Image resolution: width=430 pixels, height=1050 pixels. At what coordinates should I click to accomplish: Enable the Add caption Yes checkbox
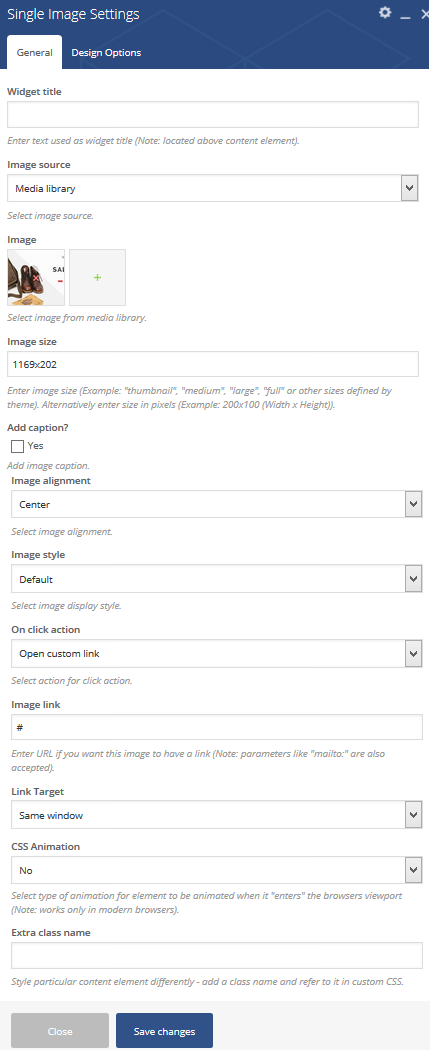(18, 446)
